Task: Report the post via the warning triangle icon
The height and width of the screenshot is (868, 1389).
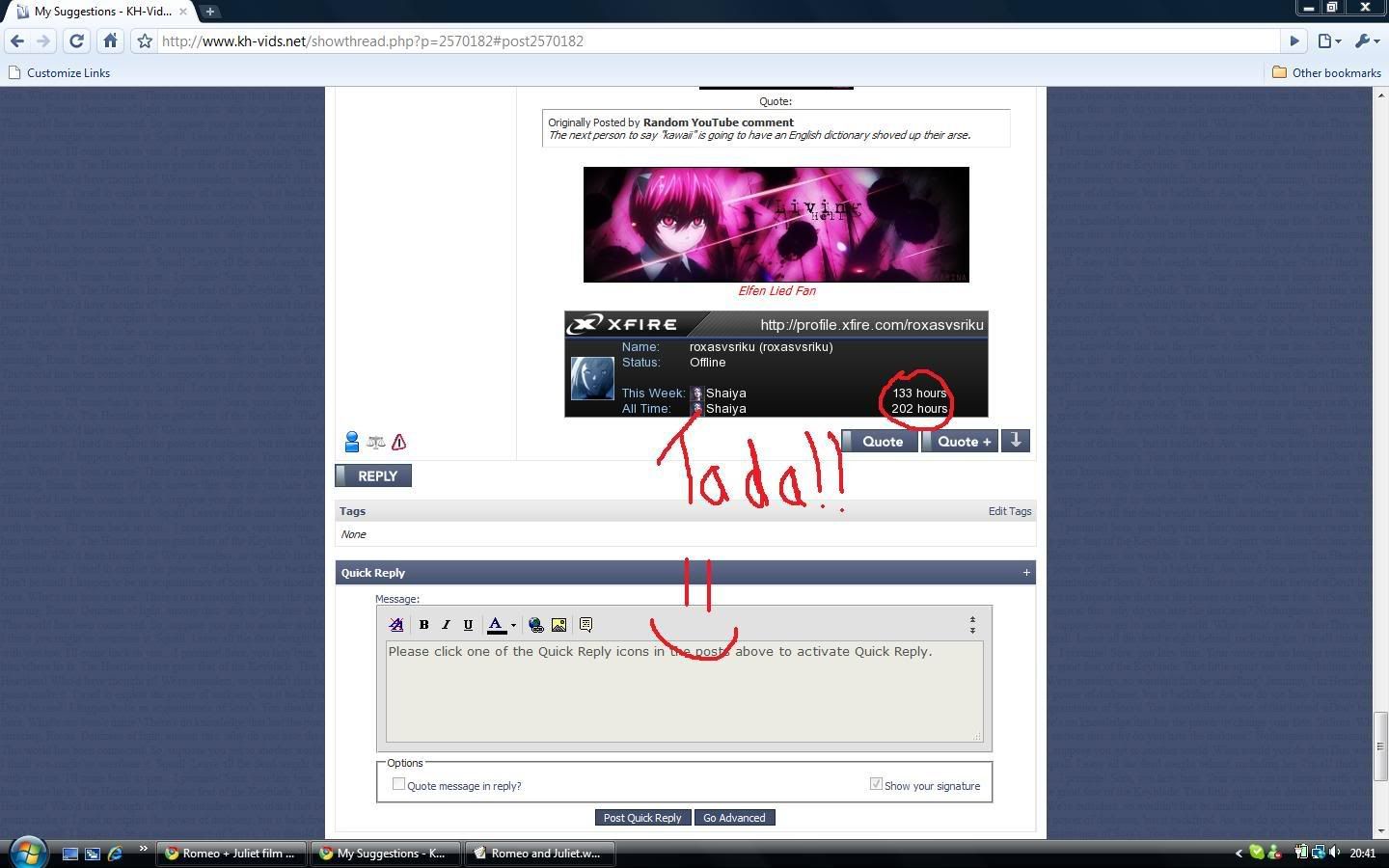Action: 398,442
